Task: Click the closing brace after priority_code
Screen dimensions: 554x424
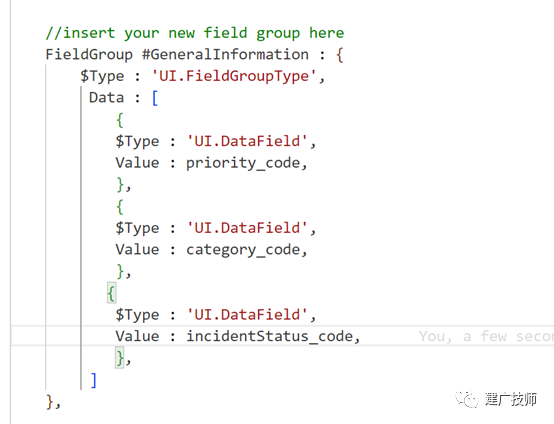Action: [x=120, y=185]
